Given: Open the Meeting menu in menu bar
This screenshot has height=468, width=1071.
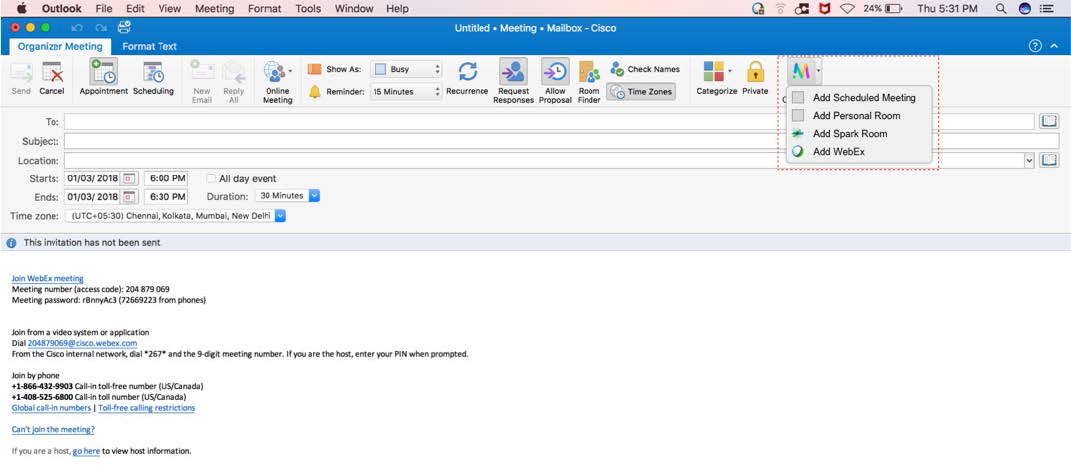Looking at the screenshot, I should point(214,9).
